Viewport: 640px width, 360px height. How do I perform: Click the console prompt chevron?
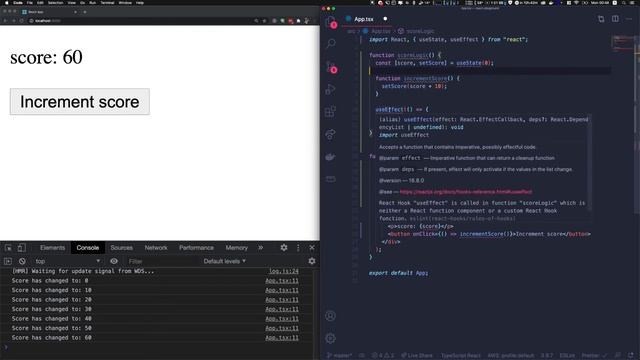(5, 347)
